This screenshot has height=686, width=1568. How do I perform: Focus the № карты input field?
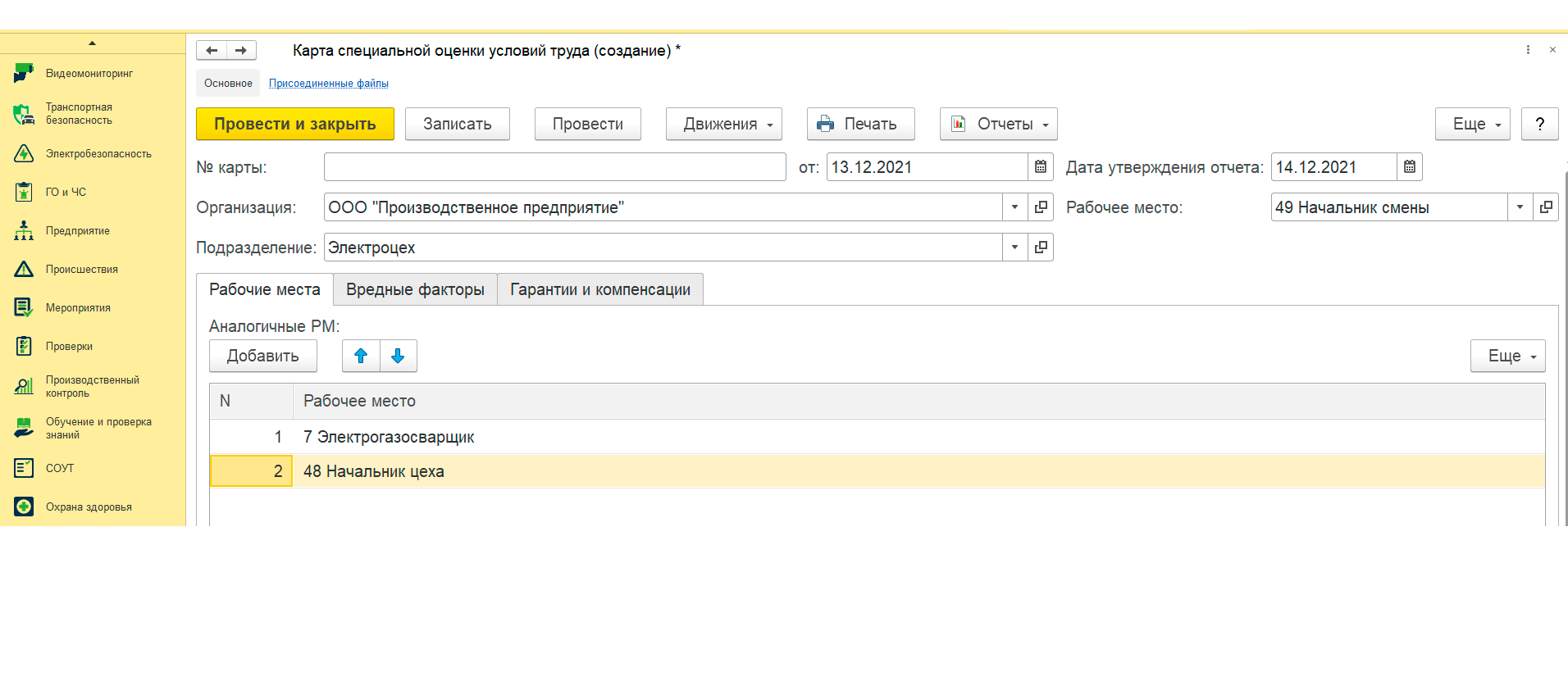[555, 167]
